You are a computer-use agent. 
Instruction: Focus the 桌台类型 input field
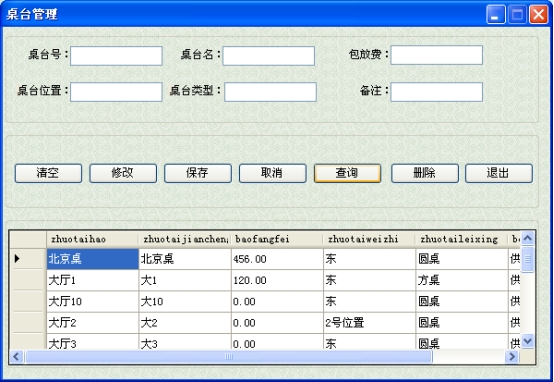pyautogui.click(x=270, y=92)
